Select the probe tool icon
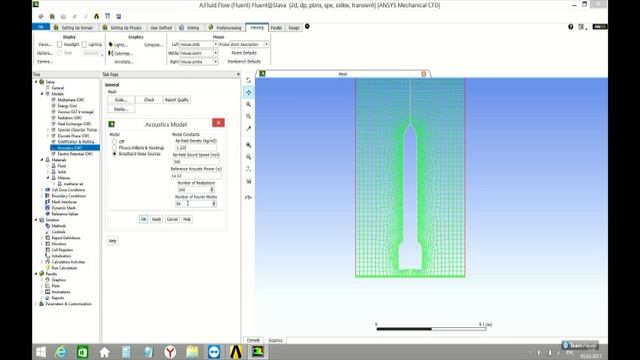 point(249,129)
